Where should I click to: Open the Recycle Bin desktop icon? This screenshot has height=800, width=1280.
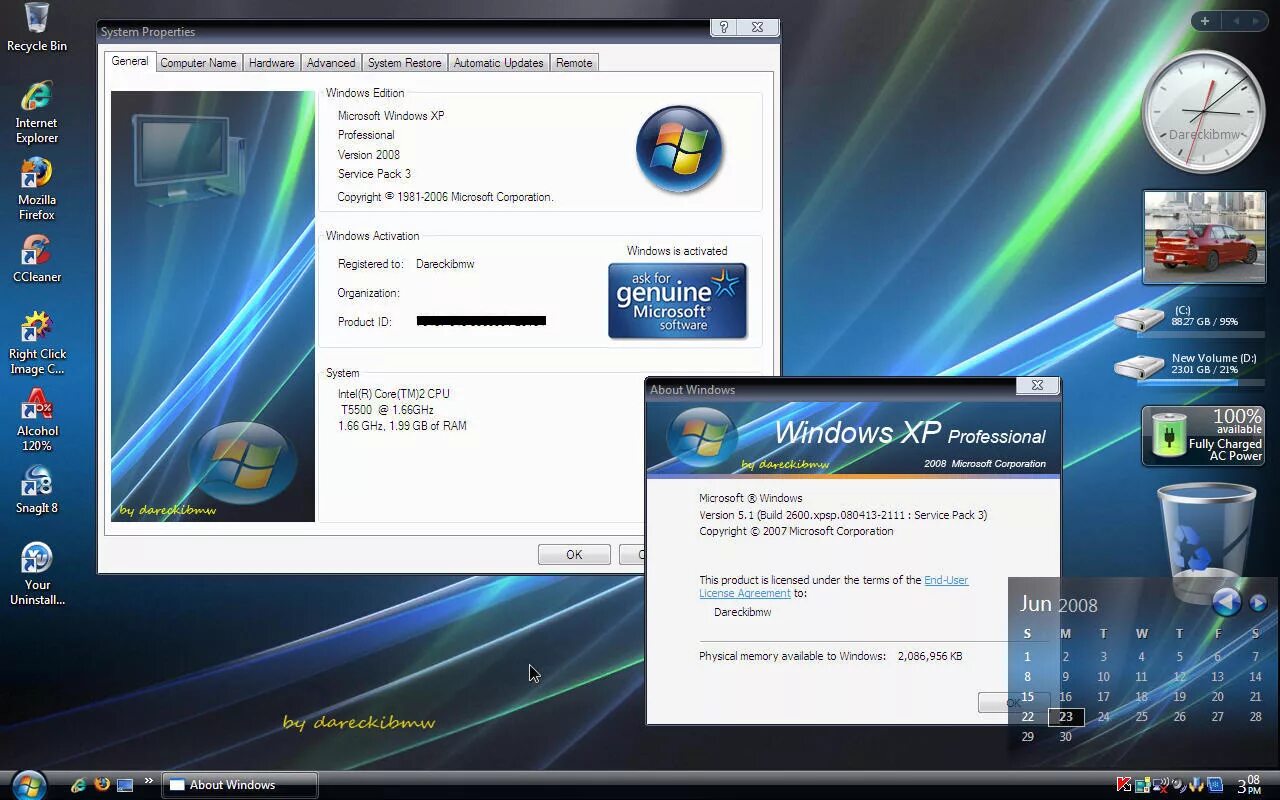(x=37, y=27)
